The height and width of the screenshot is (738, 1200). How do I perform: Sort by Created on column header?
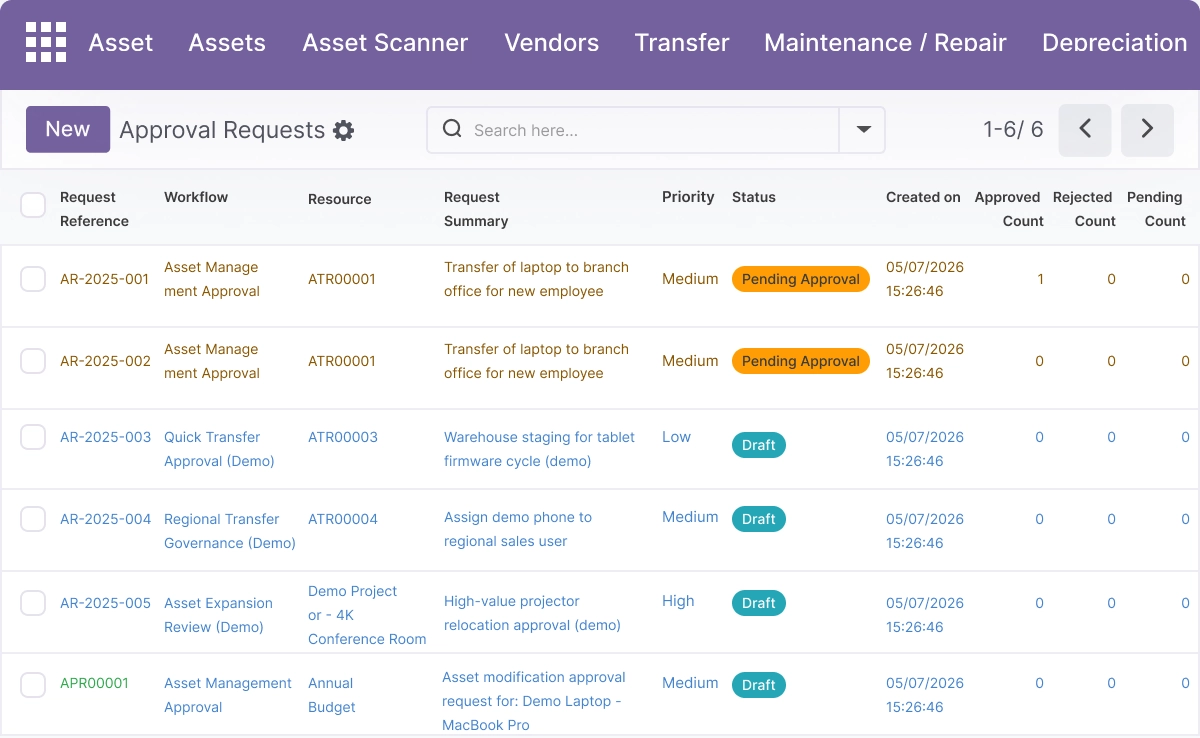click(x=923, y=197)
